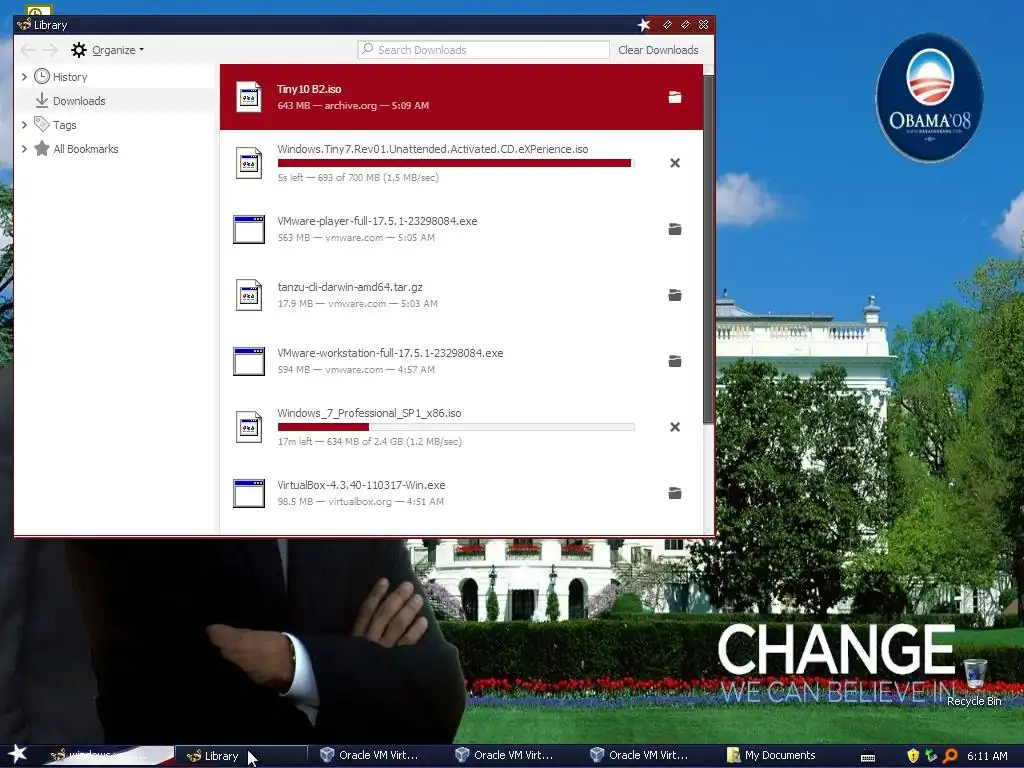Open containing folder for tanzu-cli-darwin-amd64.tar.gz

pos(675,295)
